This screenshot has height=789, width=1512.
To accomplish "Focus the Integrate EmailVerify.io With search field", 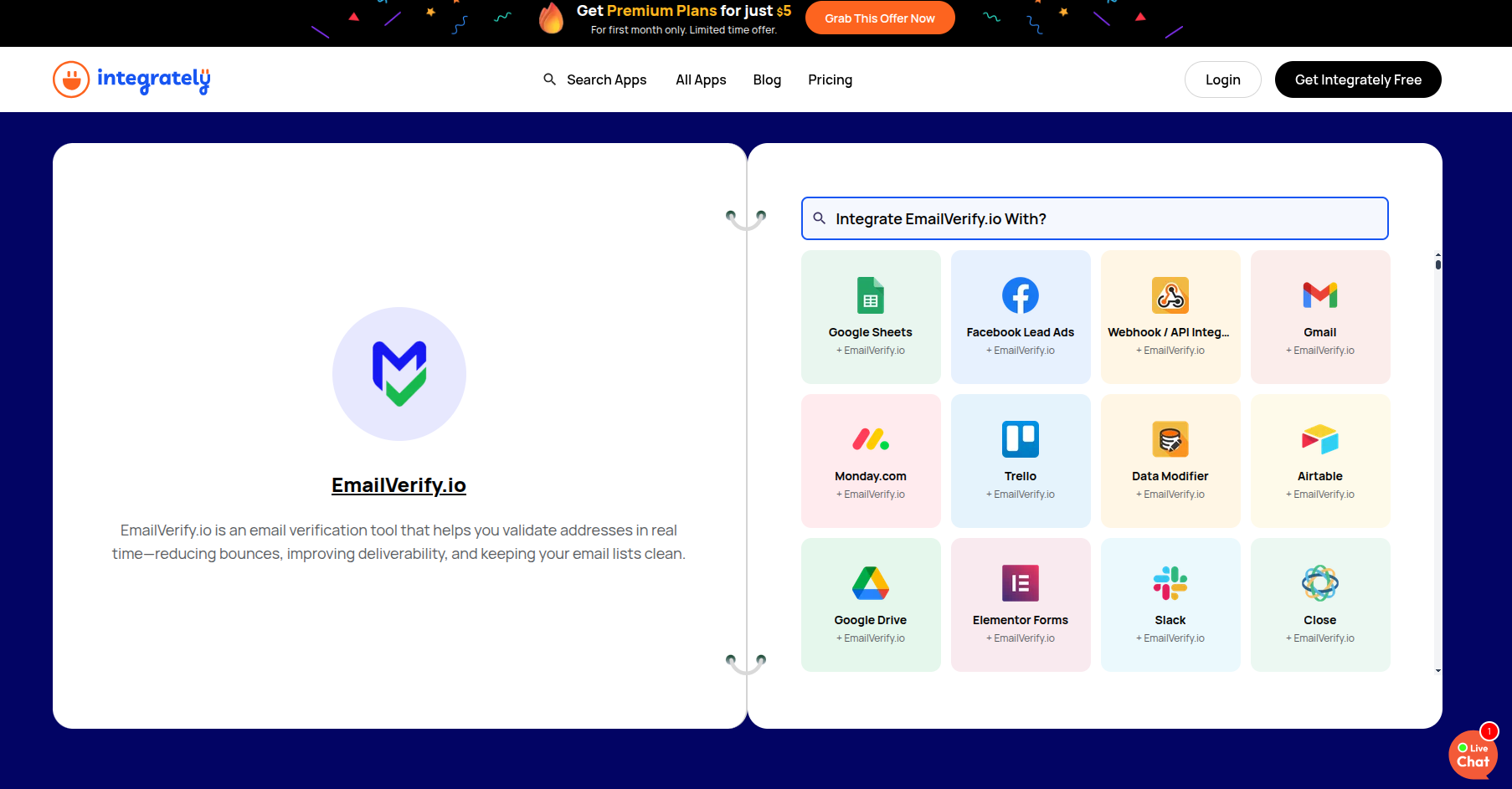I will (1095, 218).
